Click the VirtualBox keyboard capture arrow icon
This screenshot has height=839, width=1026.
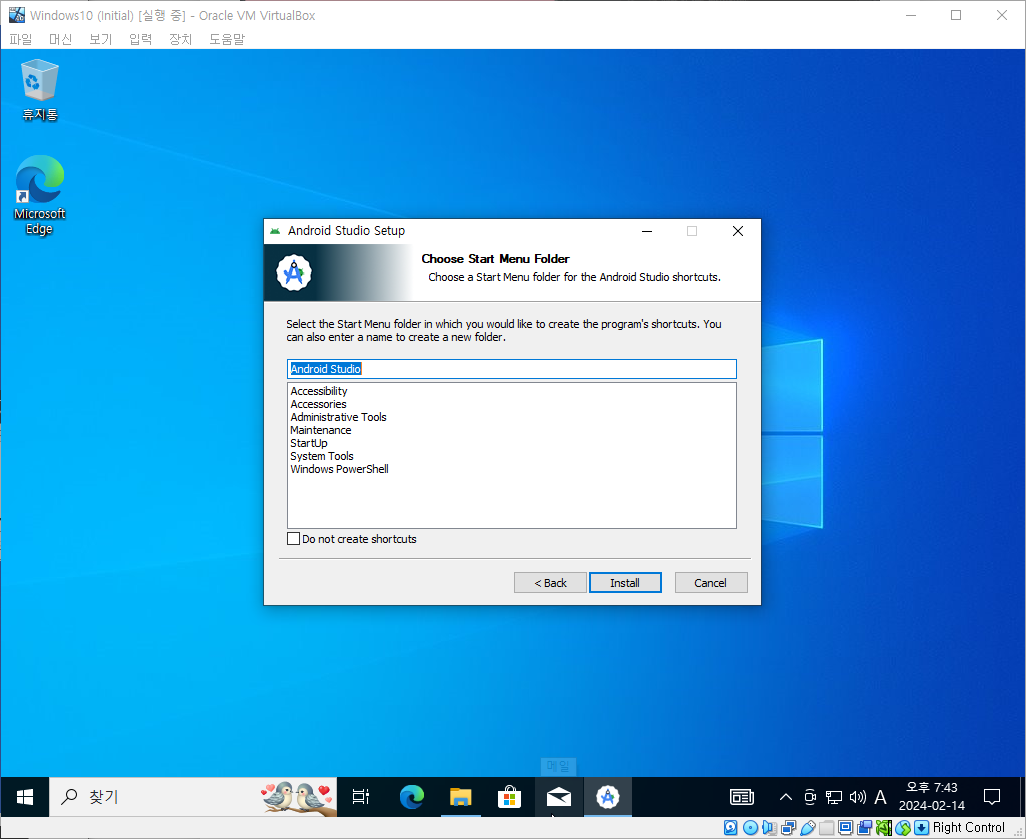point(921,828)
